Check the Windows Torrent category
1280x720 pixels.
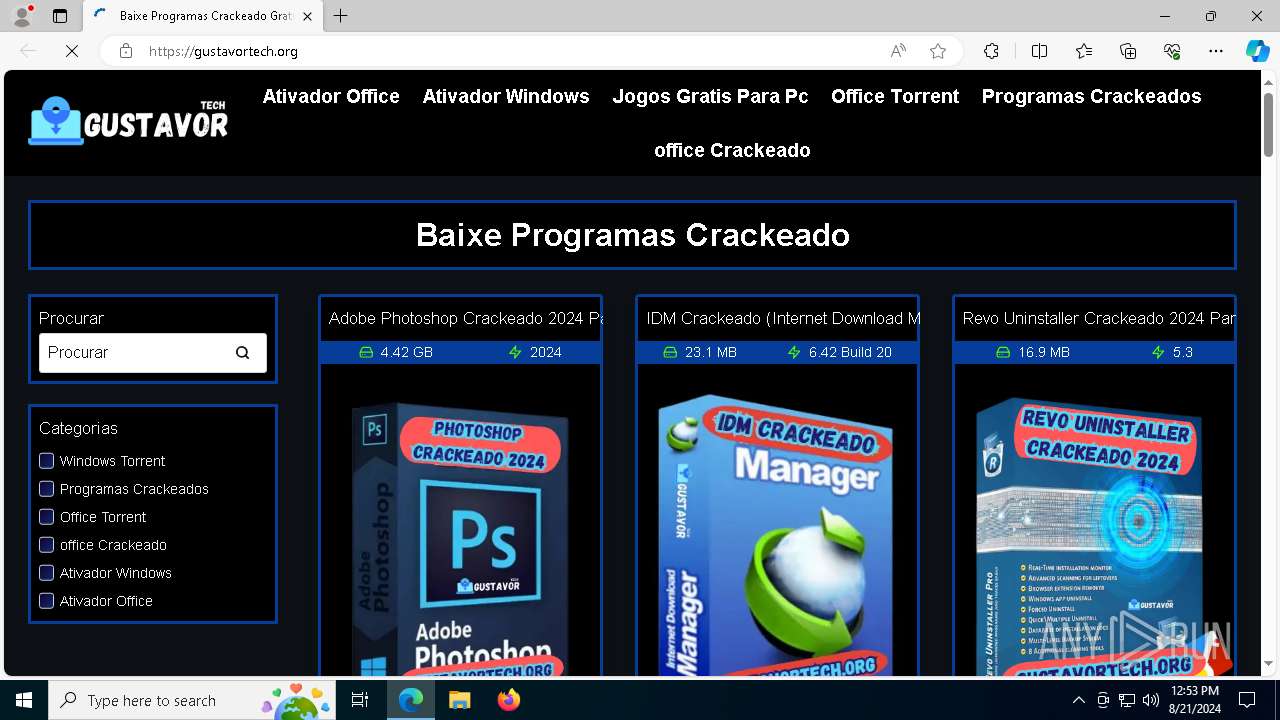click(46, 461)
